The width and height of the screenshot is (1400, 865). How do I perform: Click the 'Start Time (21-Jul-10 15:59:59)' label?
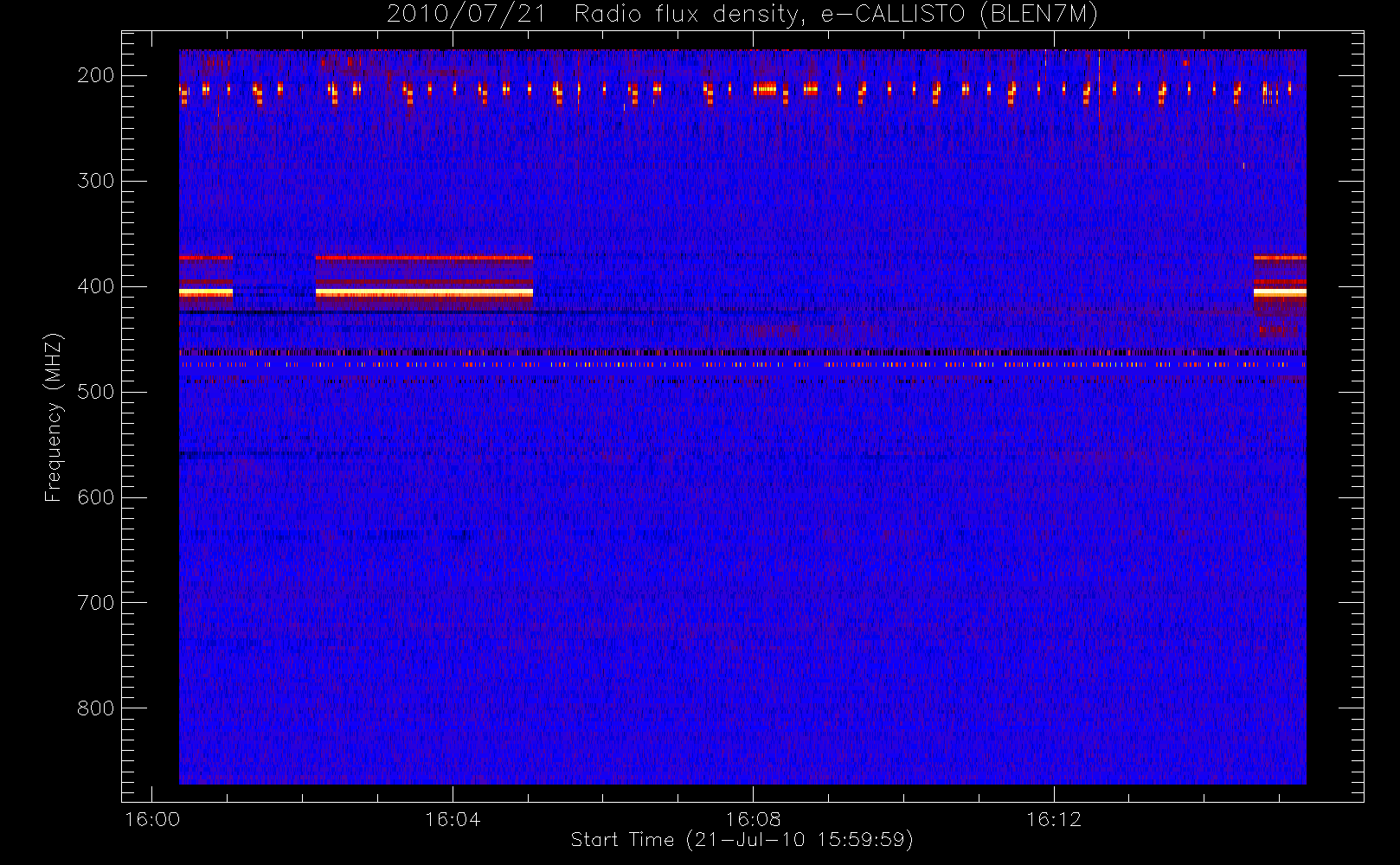click(x=742, y=839)
